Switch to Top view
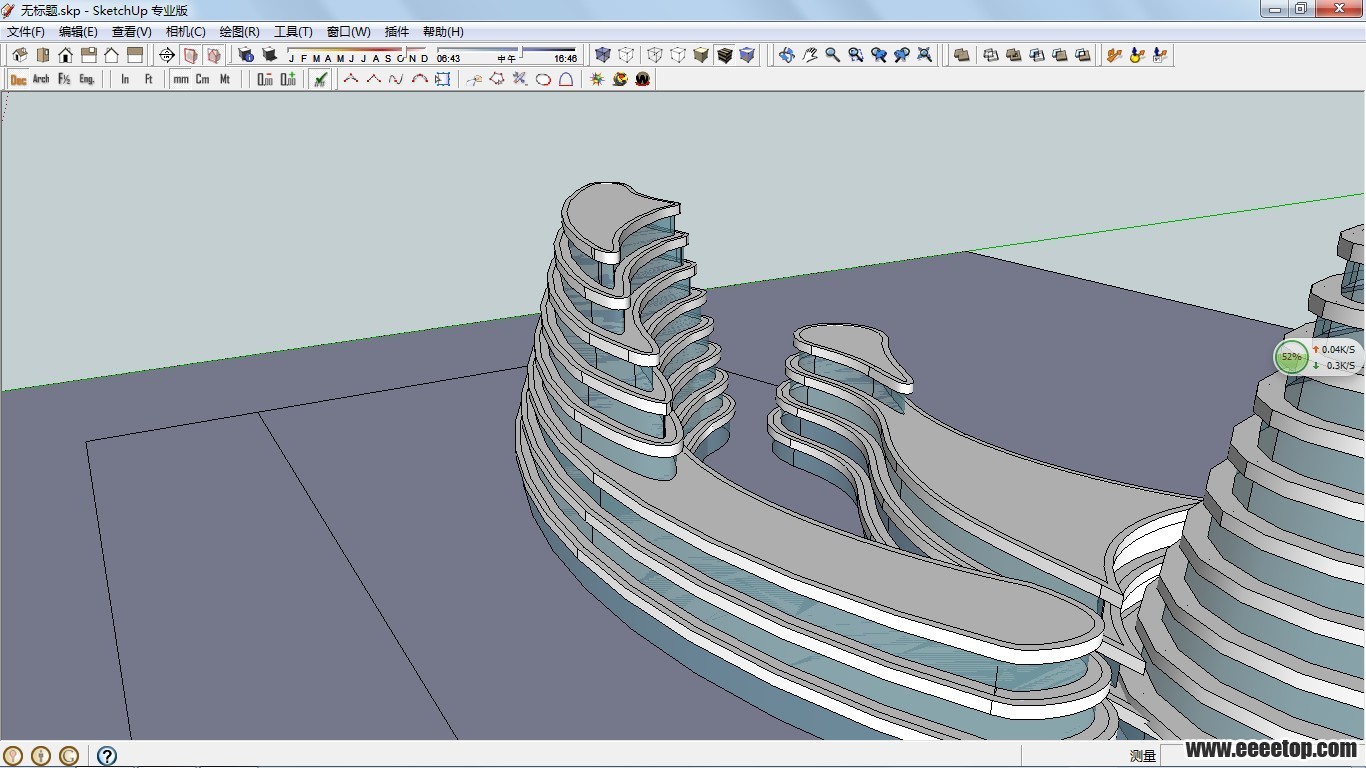This screenshot has height=768, width=1366. tap(42, 55)
